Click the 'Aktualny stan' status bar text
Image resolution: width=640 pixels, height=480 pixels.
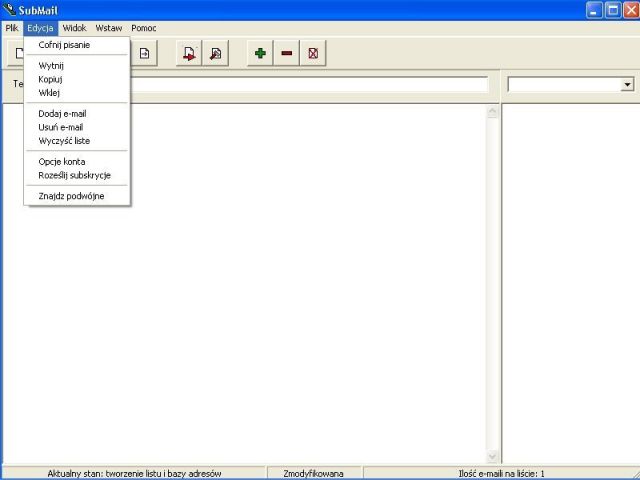pyautogui.click(x=134, y=473)
